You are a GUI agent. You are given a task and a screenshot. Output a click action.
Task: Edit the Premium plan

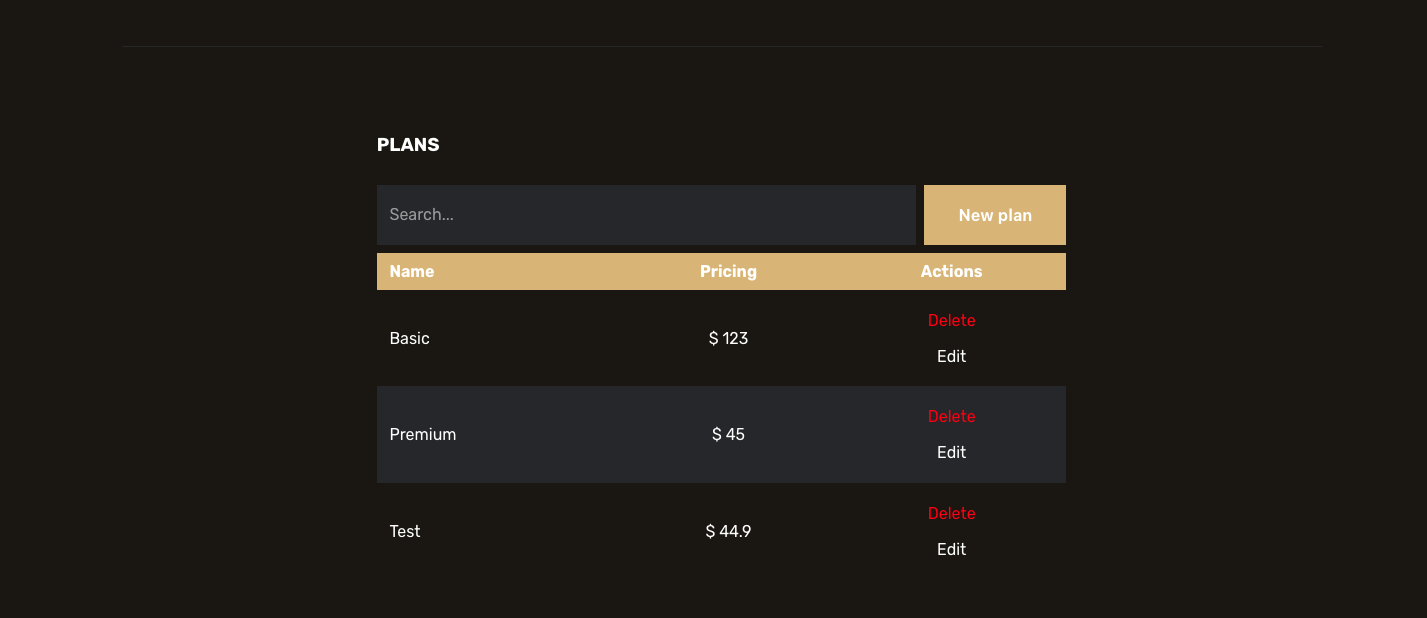[x=951, y=452]
